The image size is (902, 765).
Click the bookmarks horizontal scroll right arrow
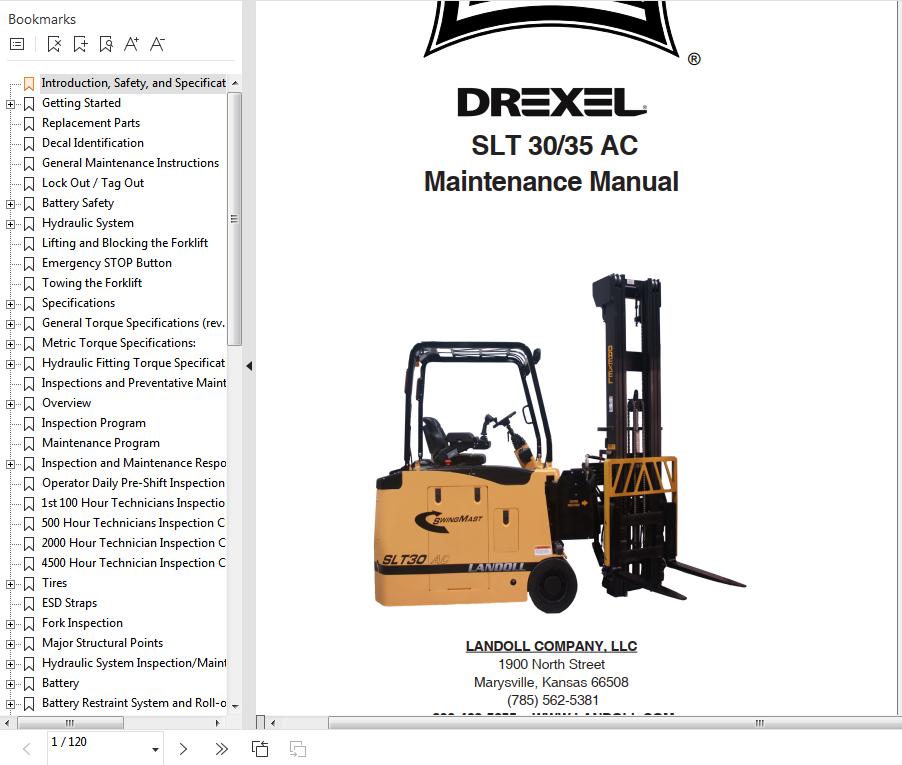[x=217, y=722]
